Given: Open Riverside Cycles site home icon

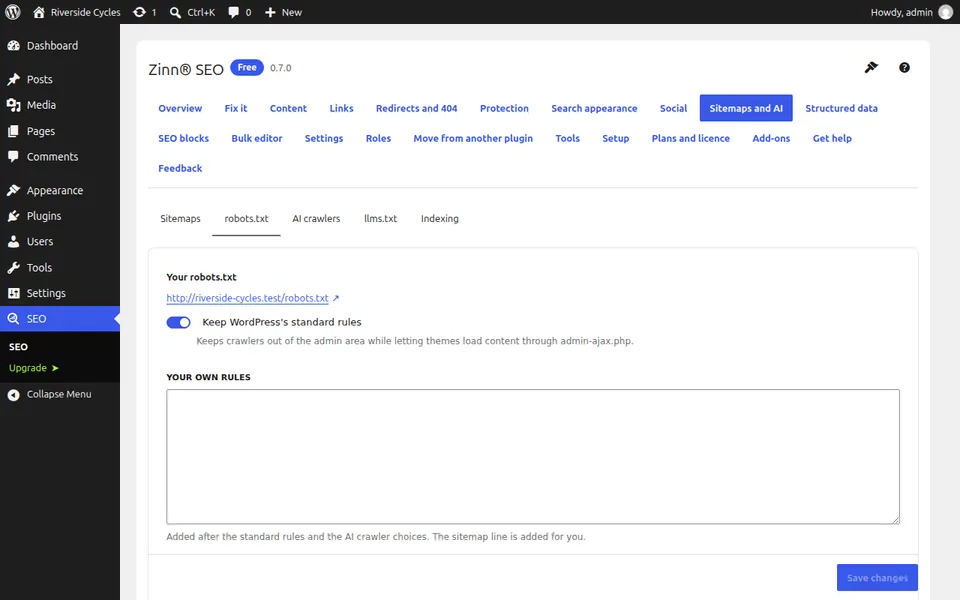Looking at the screenshot, I should click(x=39, y=12).
